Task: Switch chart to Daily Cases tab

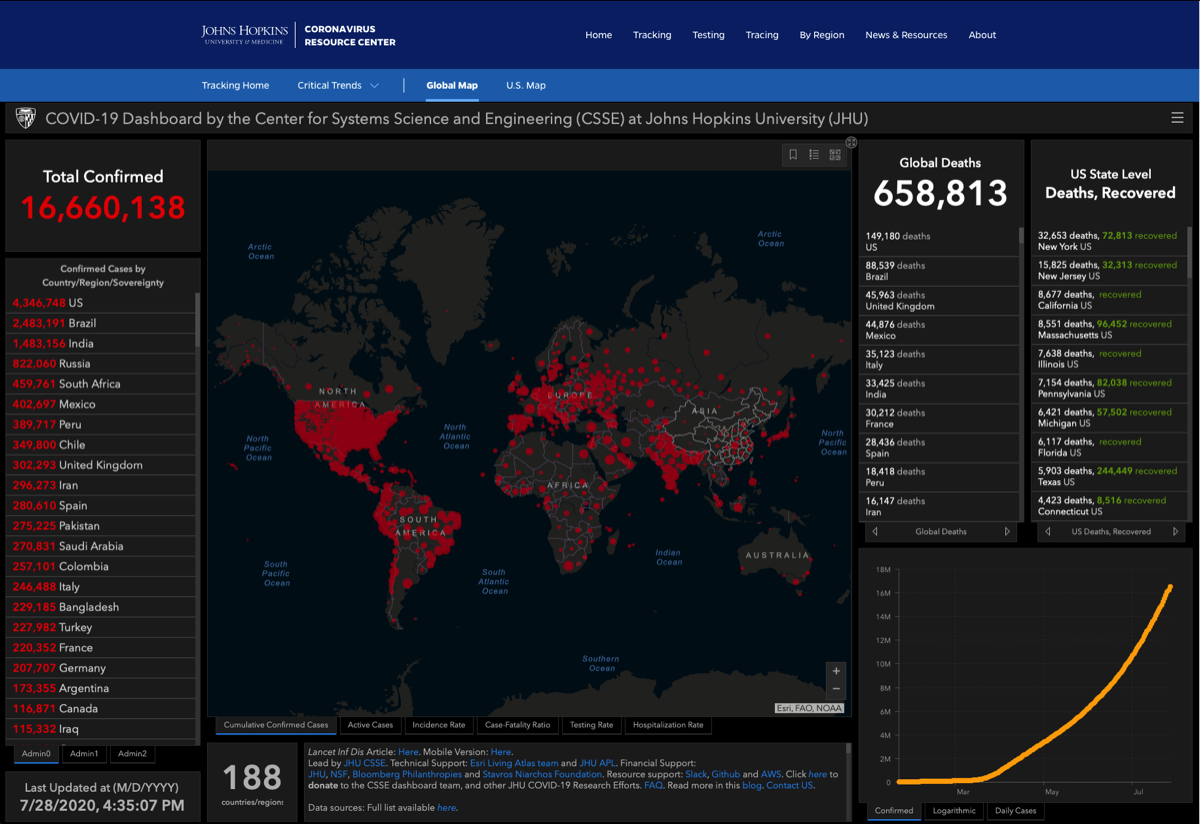Action: pyautogui.click(x=1015, y=810)
